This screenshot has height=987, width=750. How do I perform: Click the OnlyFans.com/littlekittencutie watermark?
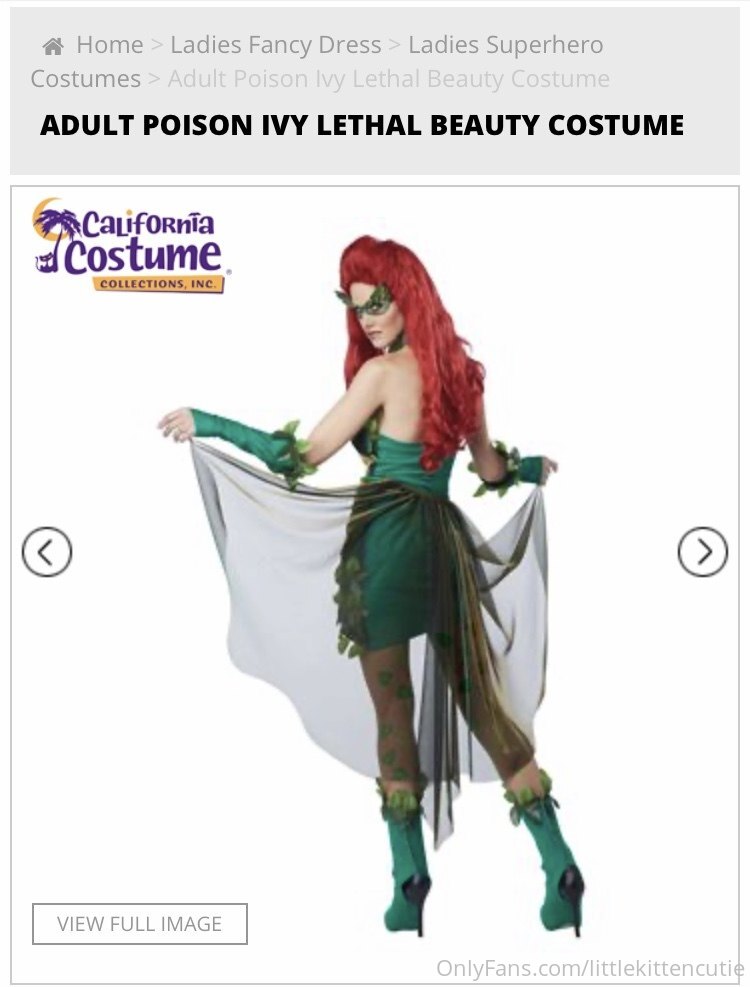pos(589,967)
